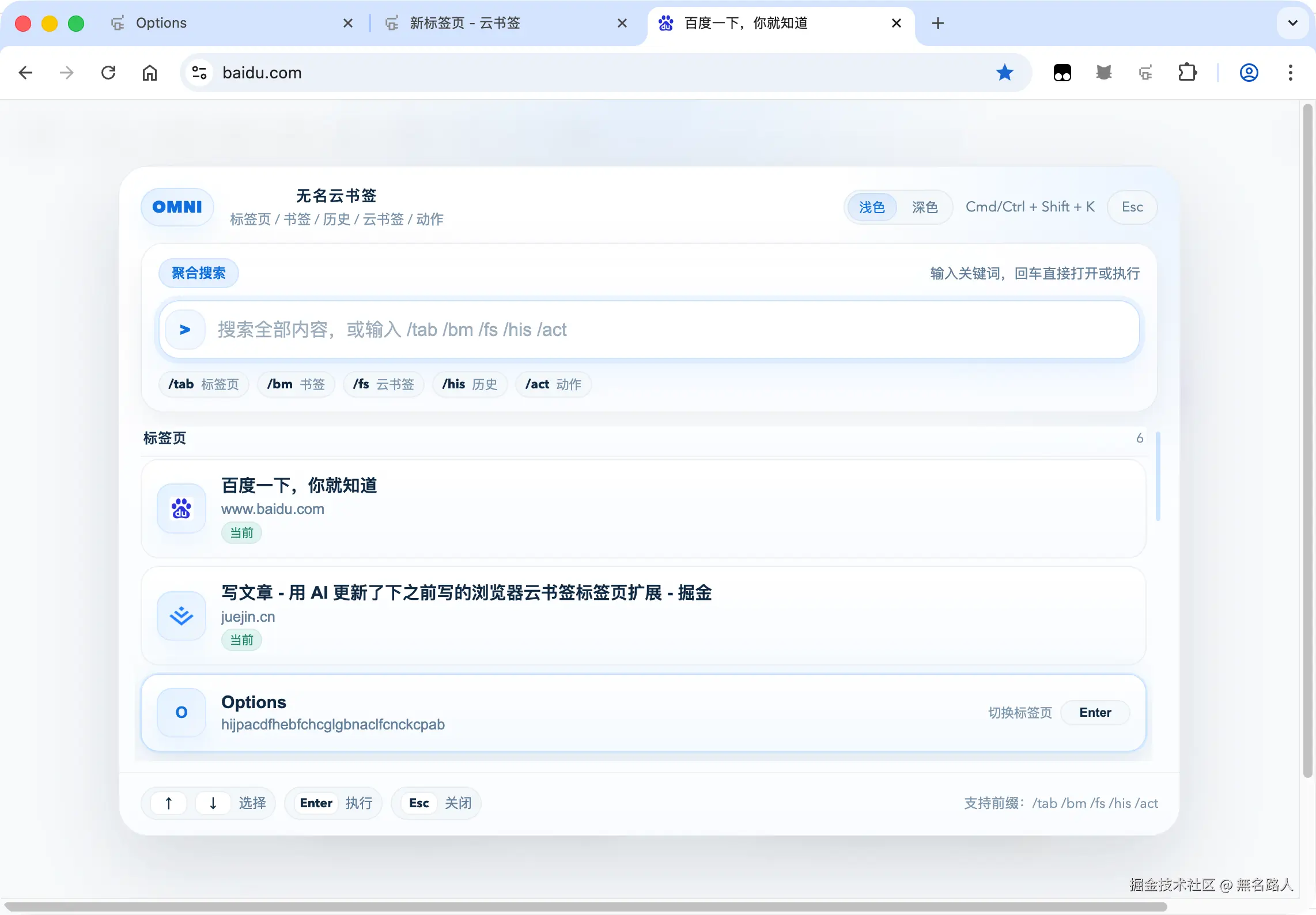Click the home button in toolbar
1316x915 pixels.
coord(150,73)
